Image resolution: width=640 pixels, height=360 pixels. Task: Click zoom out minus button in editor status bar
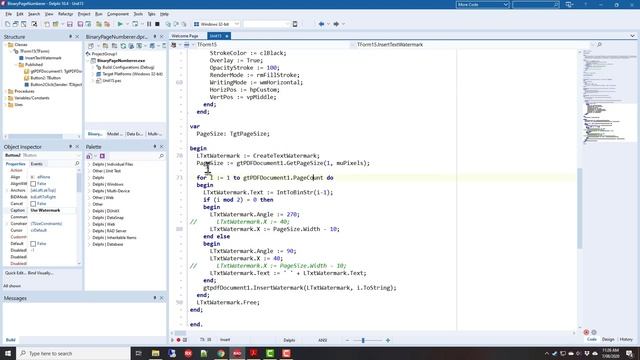(x=347, y=340)
